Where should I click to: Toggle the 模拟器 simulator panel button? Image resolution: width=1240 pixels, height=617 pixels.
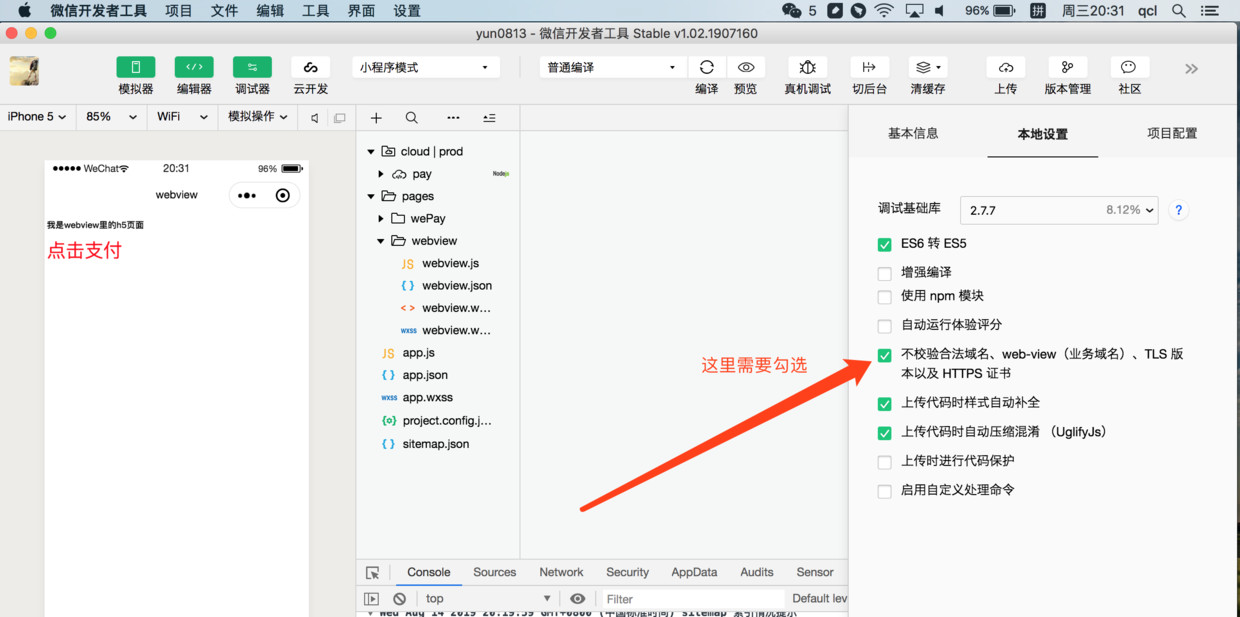tap(136, 67)
